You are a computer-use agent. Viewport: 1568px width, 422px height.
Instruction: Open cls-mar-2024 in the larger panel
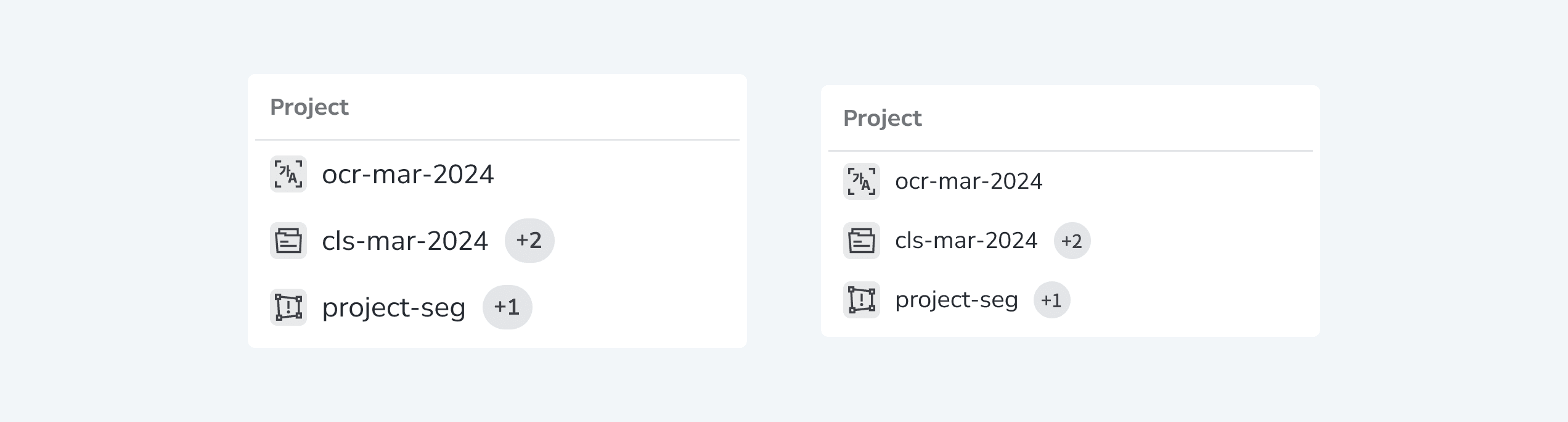point(405,241)
